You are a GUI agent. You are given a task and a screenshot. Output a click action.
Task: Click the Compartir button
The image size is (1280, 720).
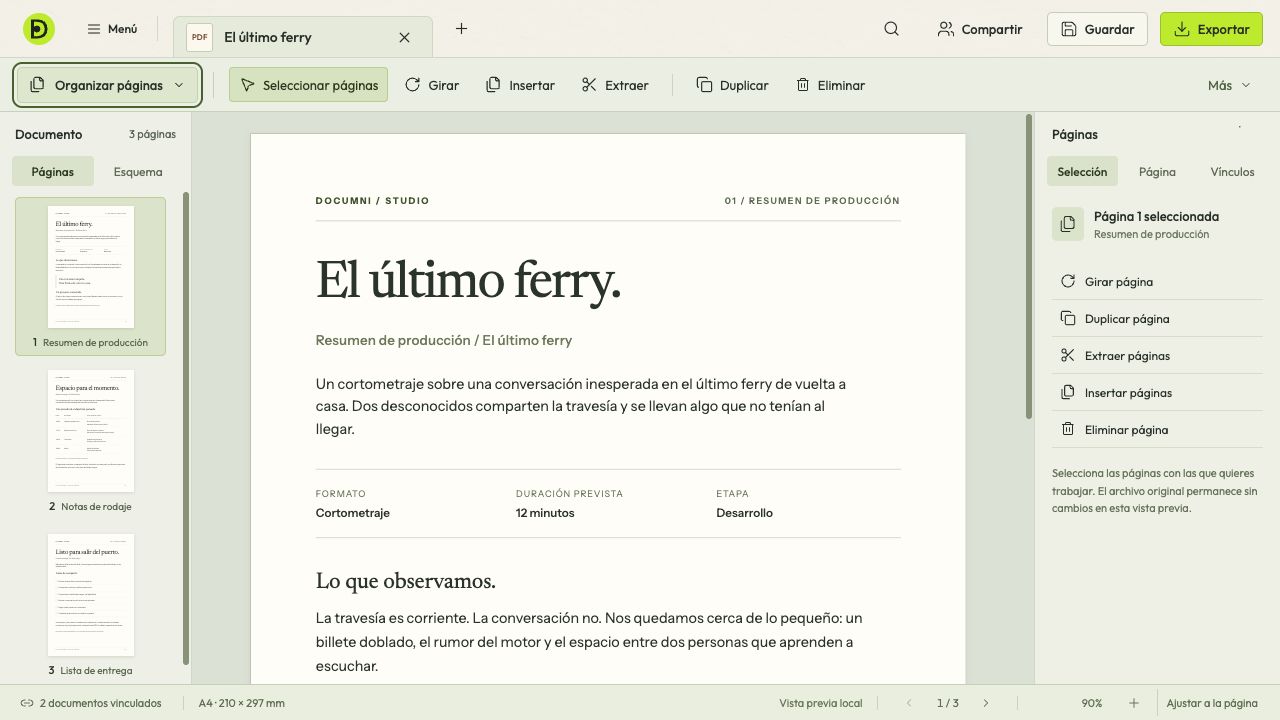tap(980, 29)
